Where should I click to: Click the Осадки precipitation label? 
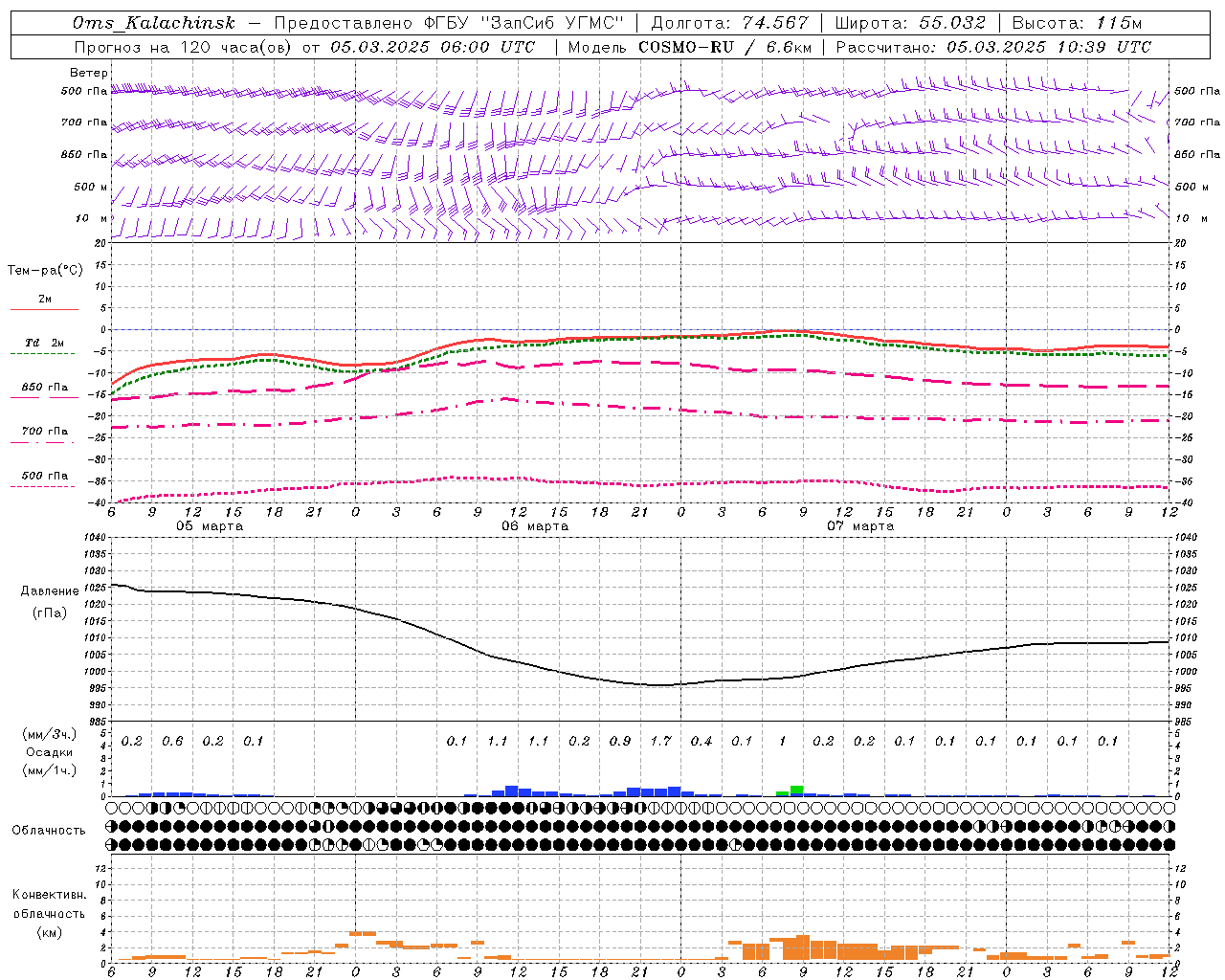click(x=49, y=752)
